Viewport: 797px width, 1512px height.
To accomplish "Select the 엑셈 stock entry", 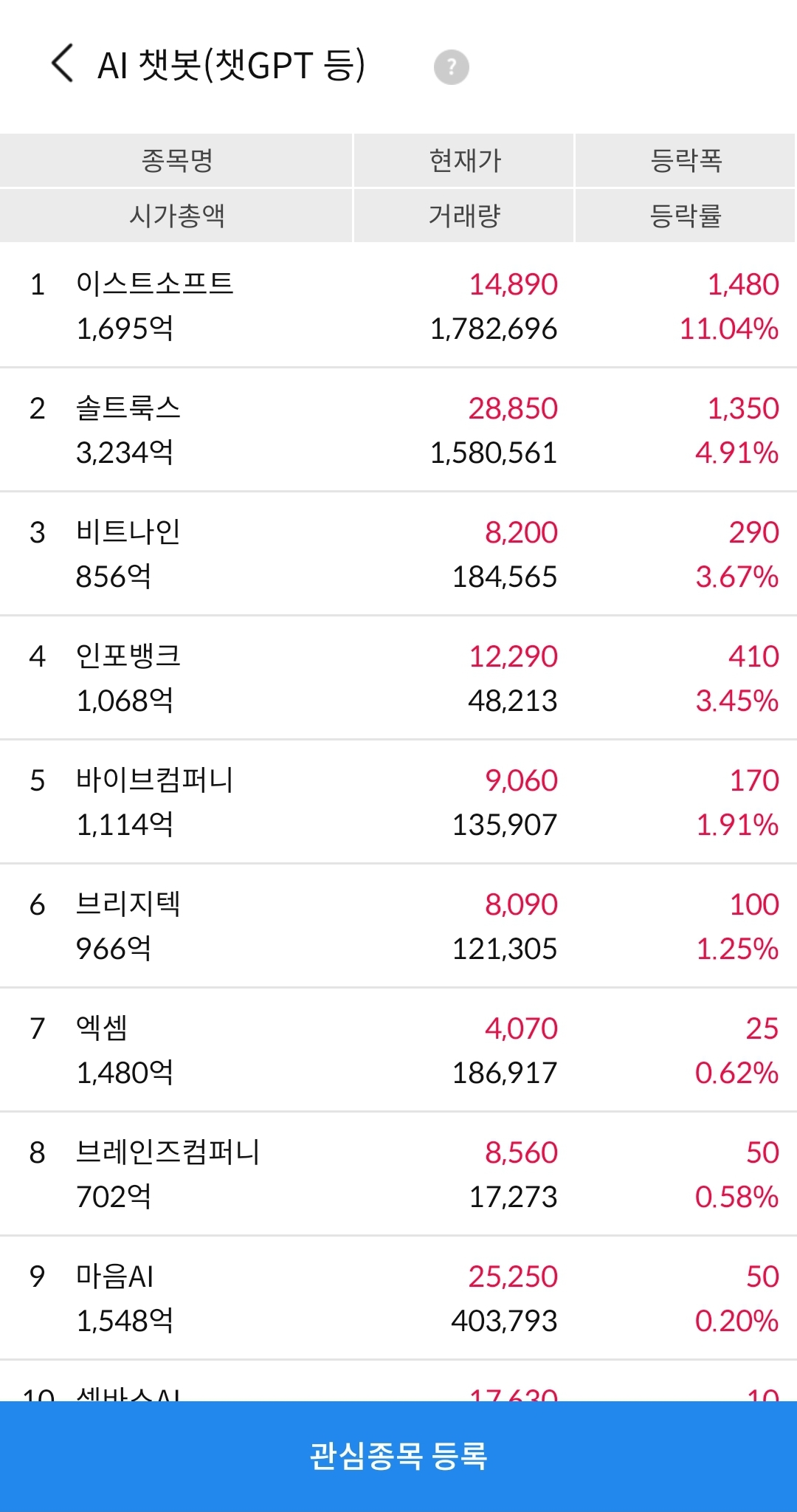I will 398,1050.
